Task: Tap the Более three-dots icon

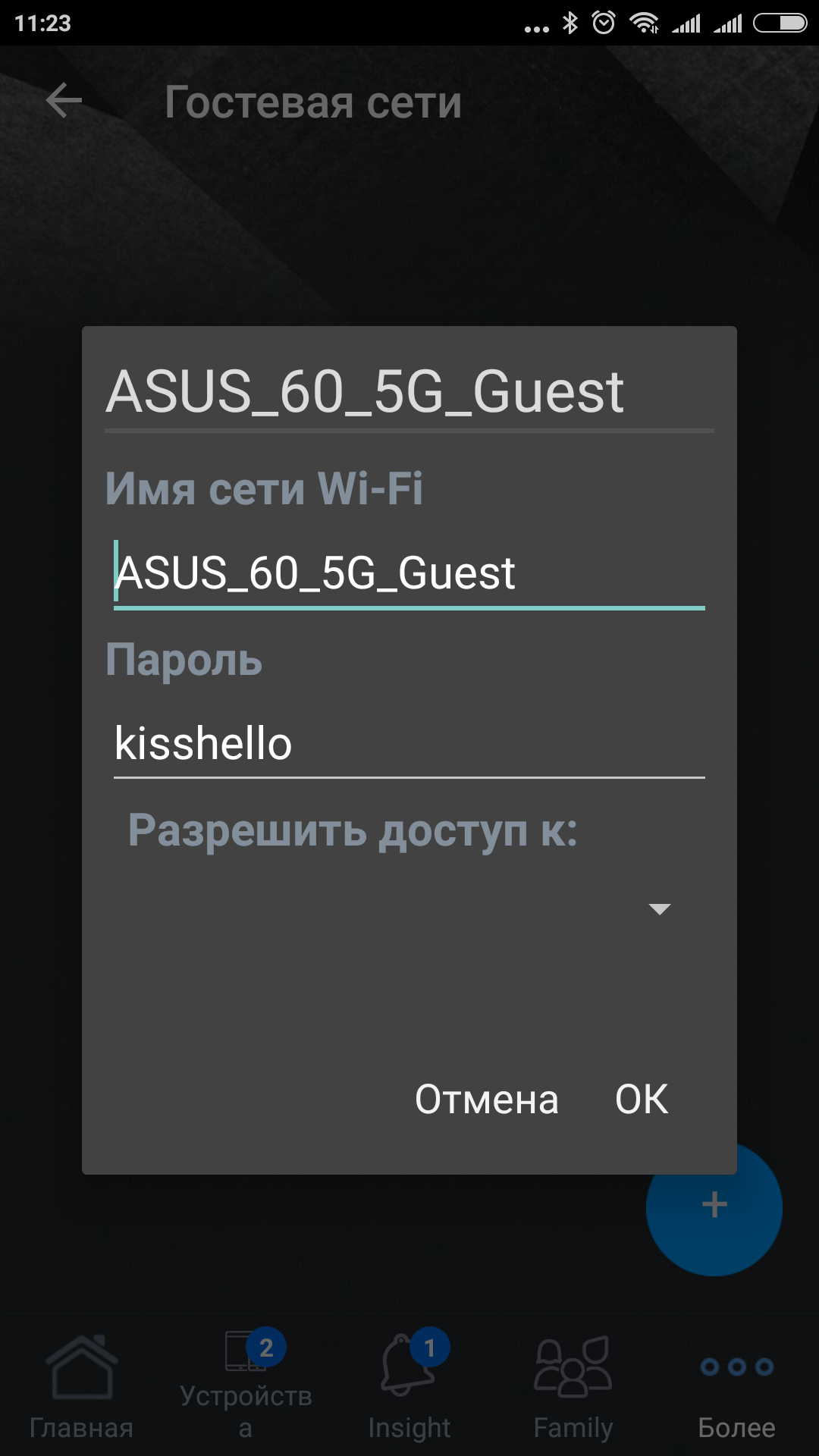Action: [736, 1367]
